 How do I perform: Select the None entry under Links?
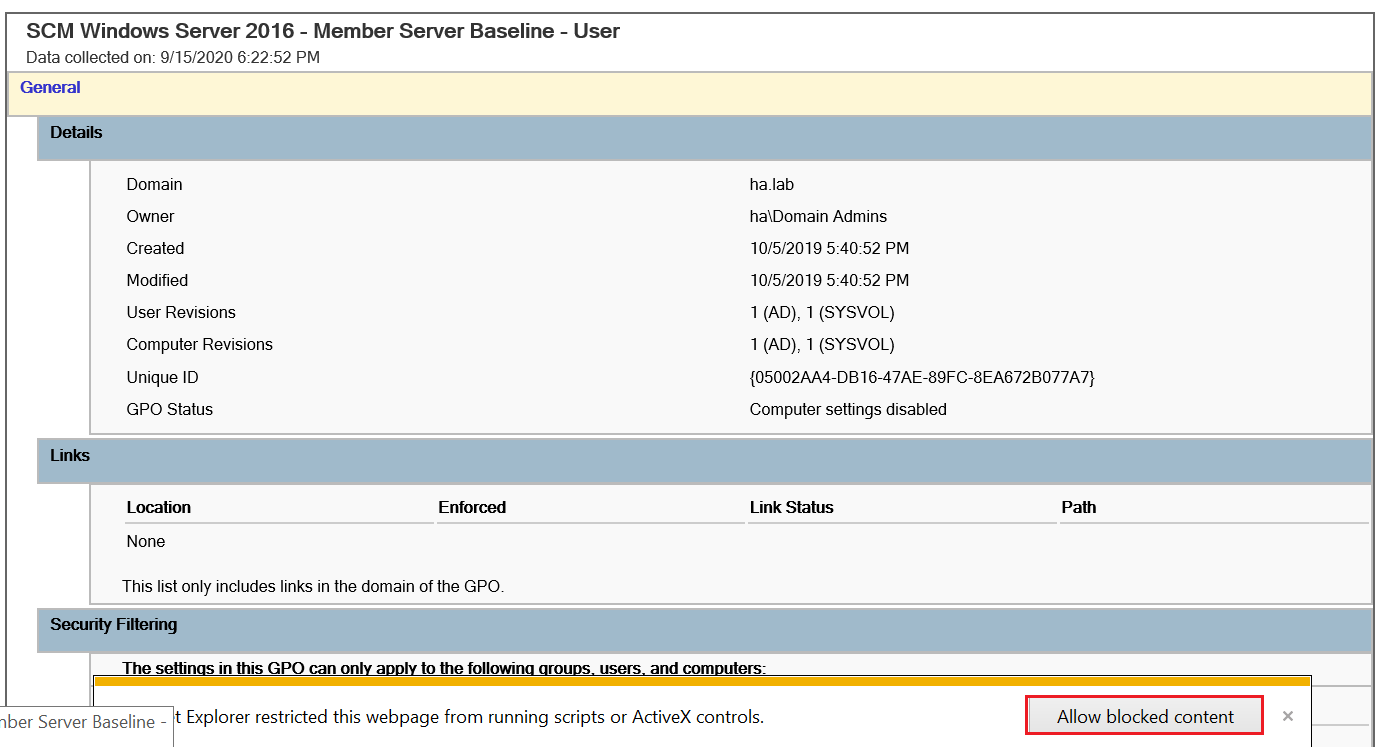(145, 541)
